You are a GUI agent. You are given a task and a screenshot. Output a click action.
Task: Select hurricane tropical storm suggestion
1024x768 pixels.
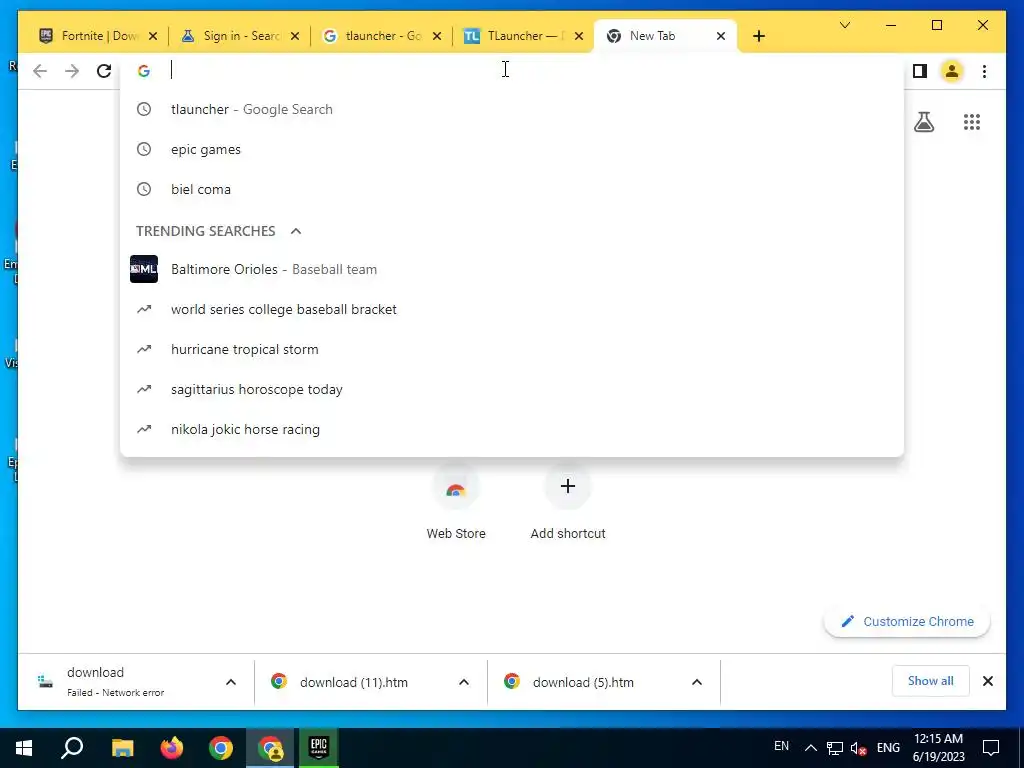(512, 349)
